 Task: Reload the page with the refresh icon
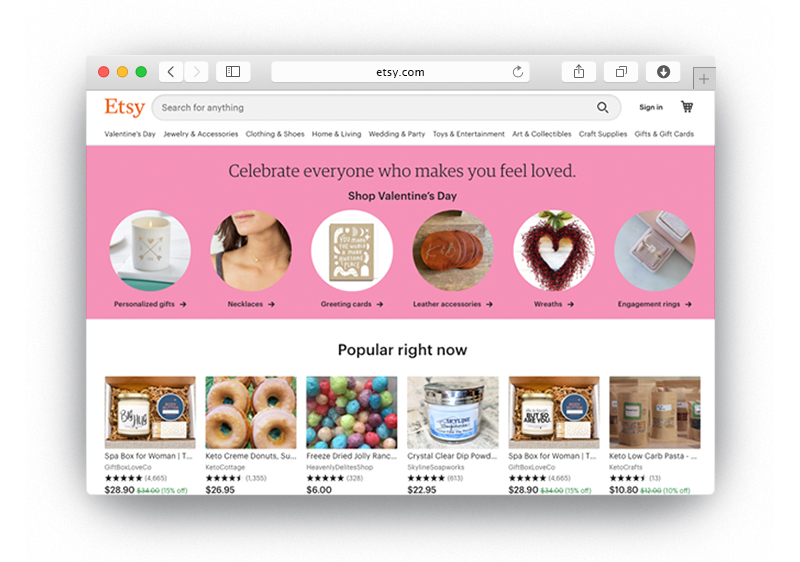click(518, 72)
